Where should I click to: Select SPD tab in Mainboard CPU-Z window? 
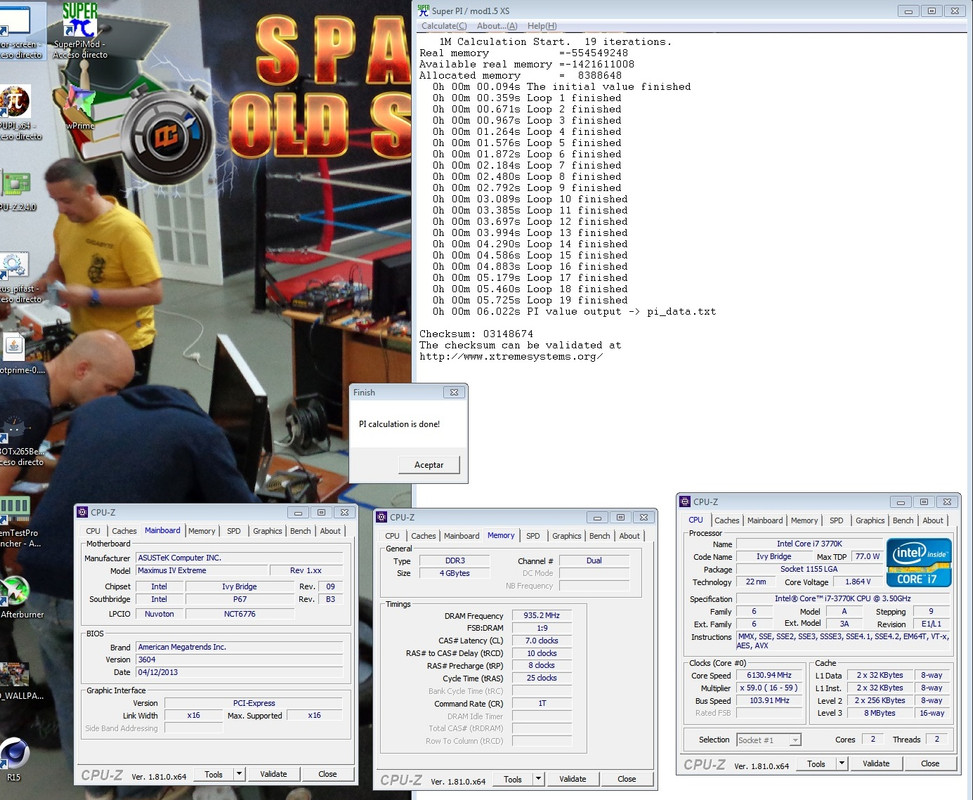233,531
